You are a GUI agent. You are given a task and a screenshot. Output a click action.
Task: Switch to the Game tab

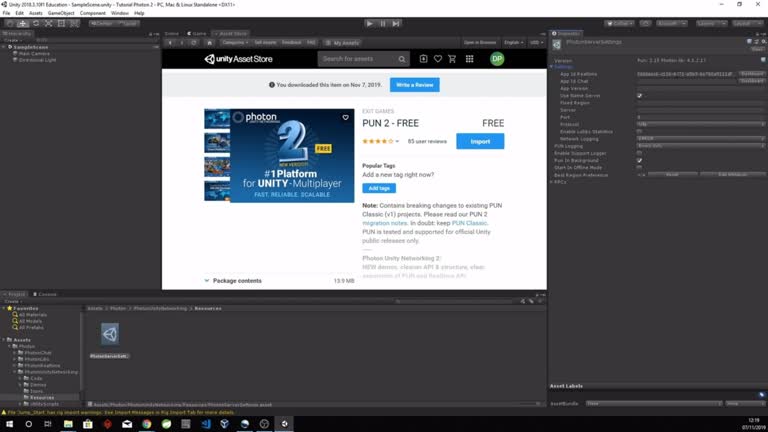(x=197, y=33)
